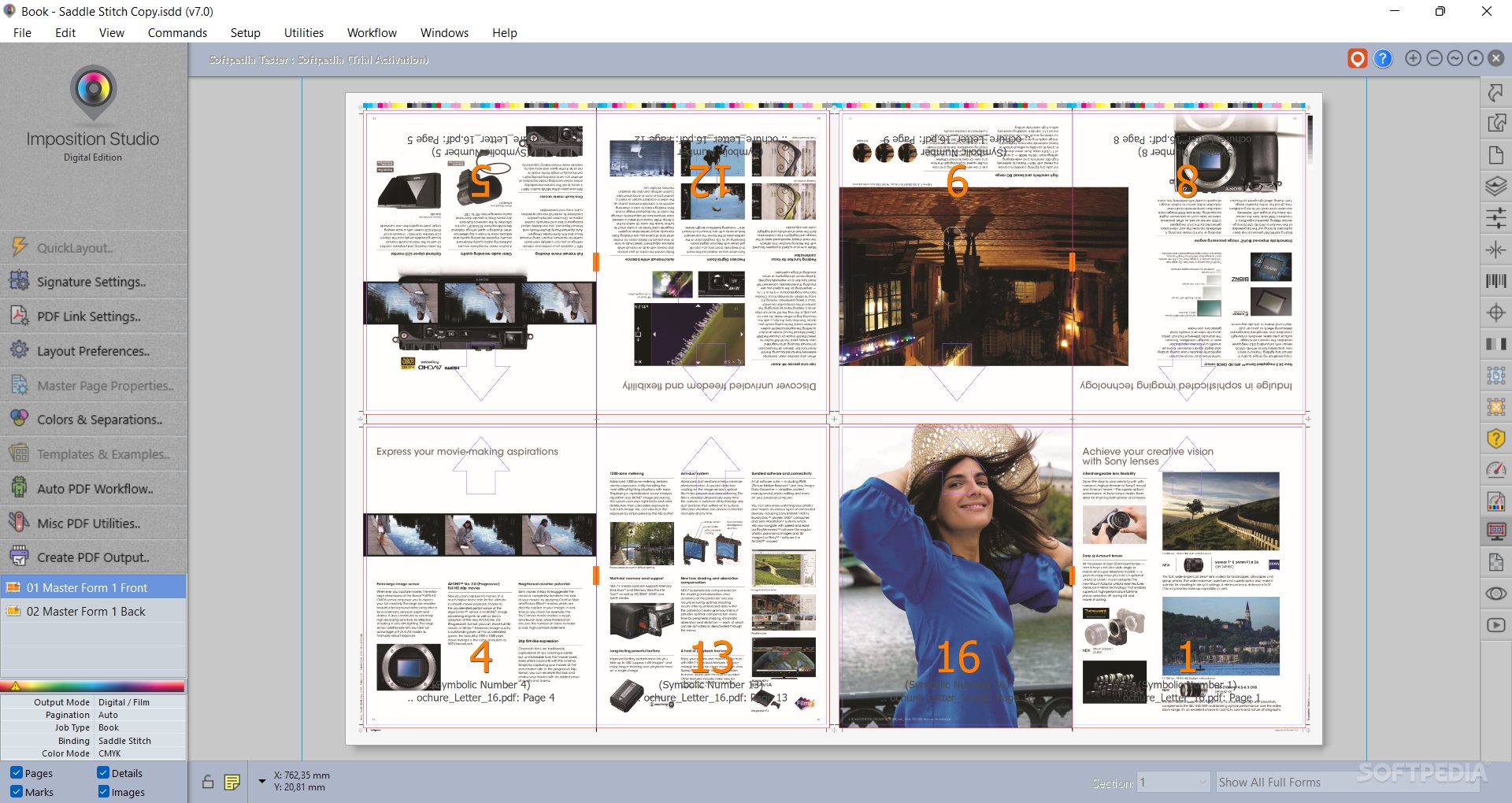Image resolution: width=1512 pixels, height=803 pixels.
Task: Open Templates & Examples
Action: click(x=94, y=453)
